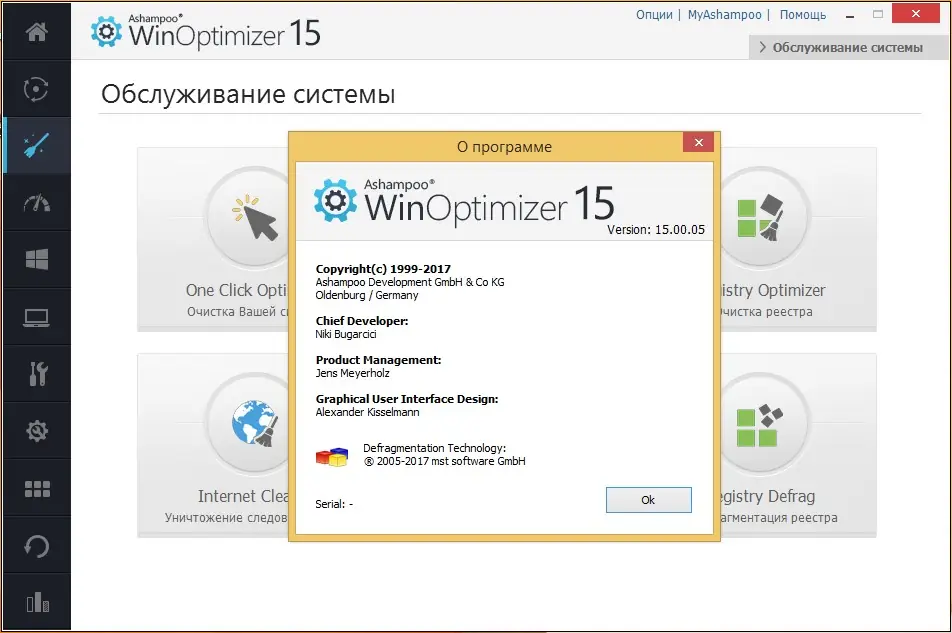Click the Copyright(c) 1999-2017 text
The width and height of the screenshot is (952, 633).
point(383,269)
